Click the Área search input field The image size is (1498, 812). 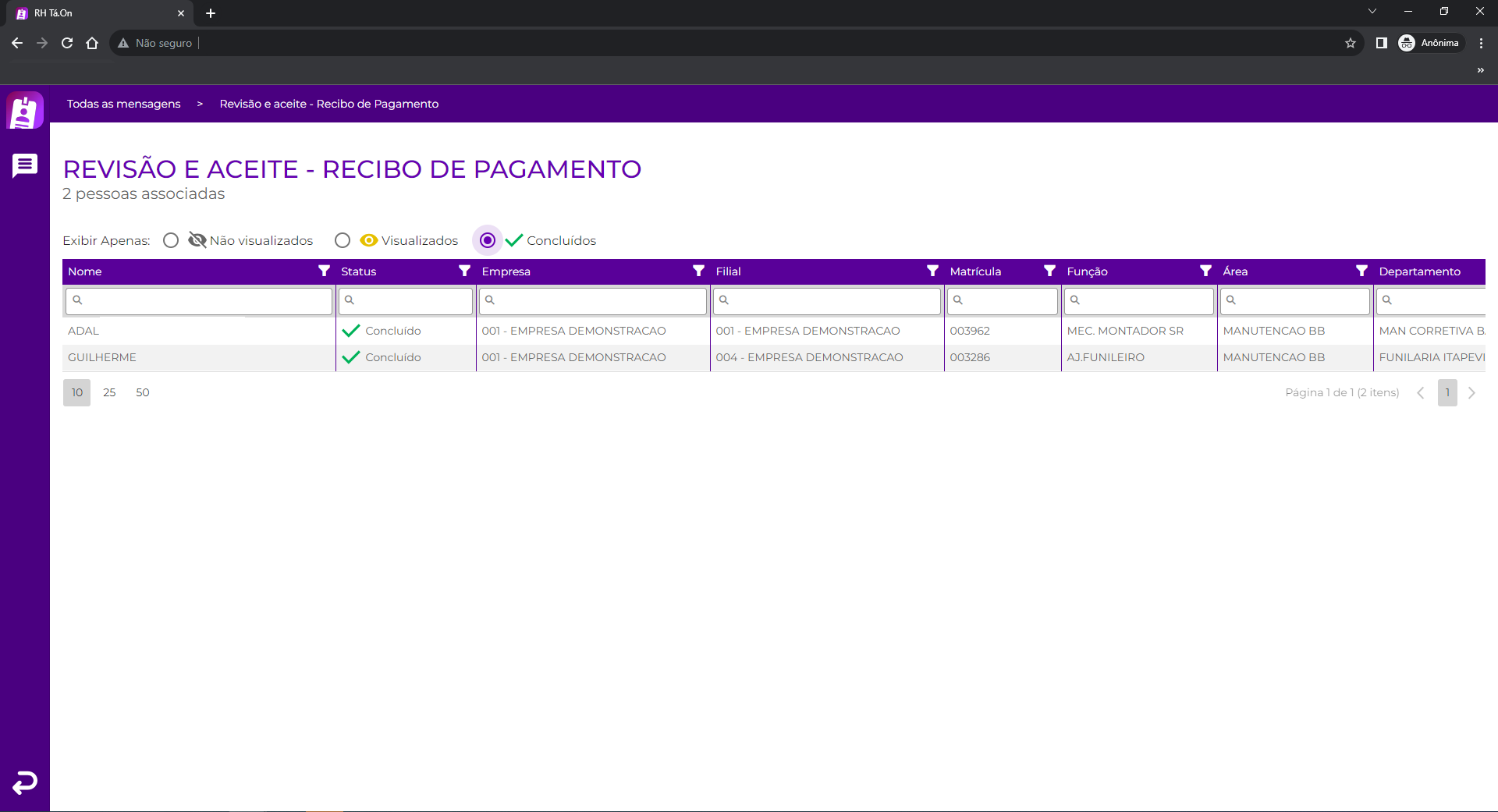pos(1295,300)
